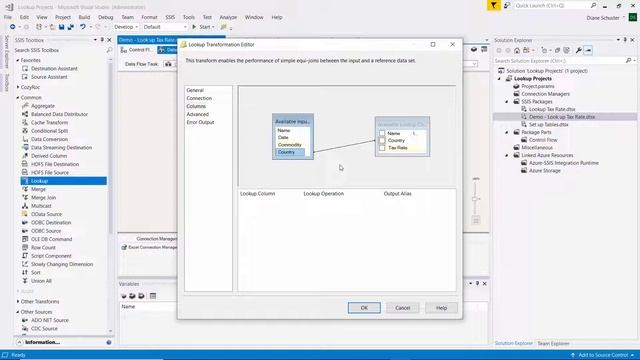Select the Sort transform
This screenshot has width=640, height=360.
(x=36, y=273)
